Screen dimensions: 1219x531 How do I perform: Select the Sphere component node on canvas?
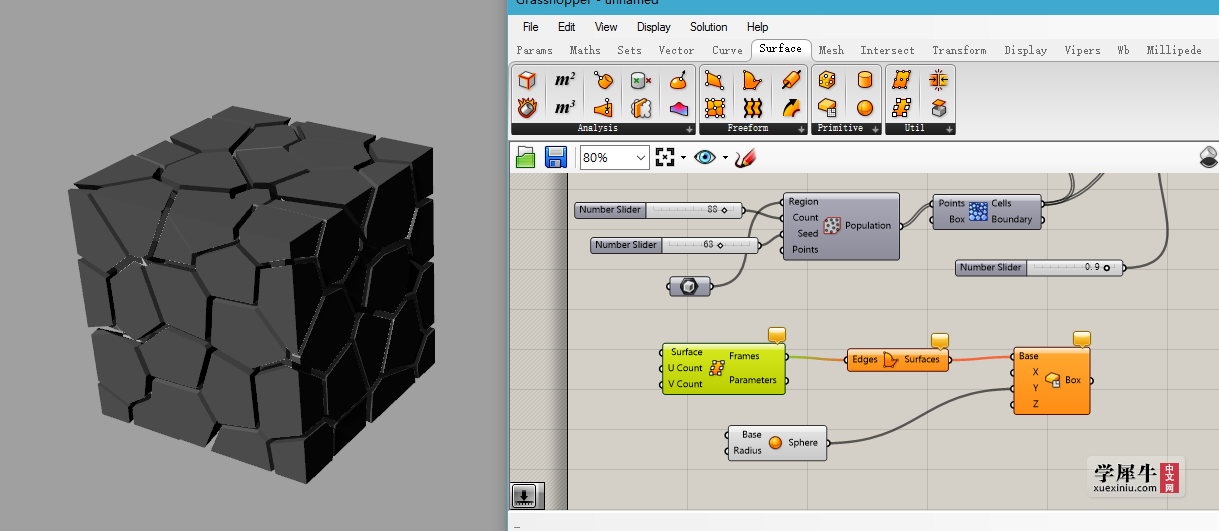point(776,443)
